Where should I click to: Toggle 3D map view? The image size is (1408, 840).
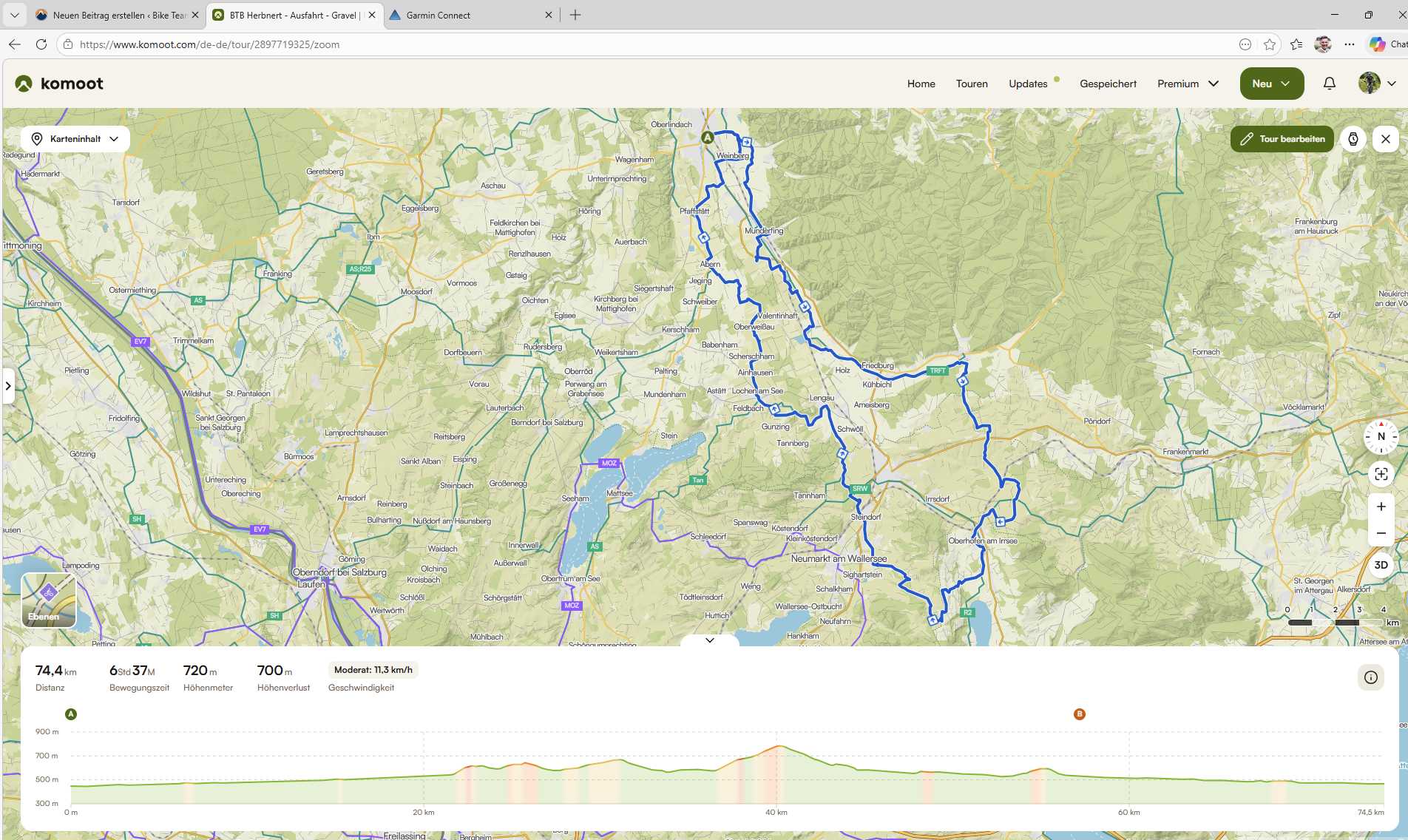click(1380, 565)
